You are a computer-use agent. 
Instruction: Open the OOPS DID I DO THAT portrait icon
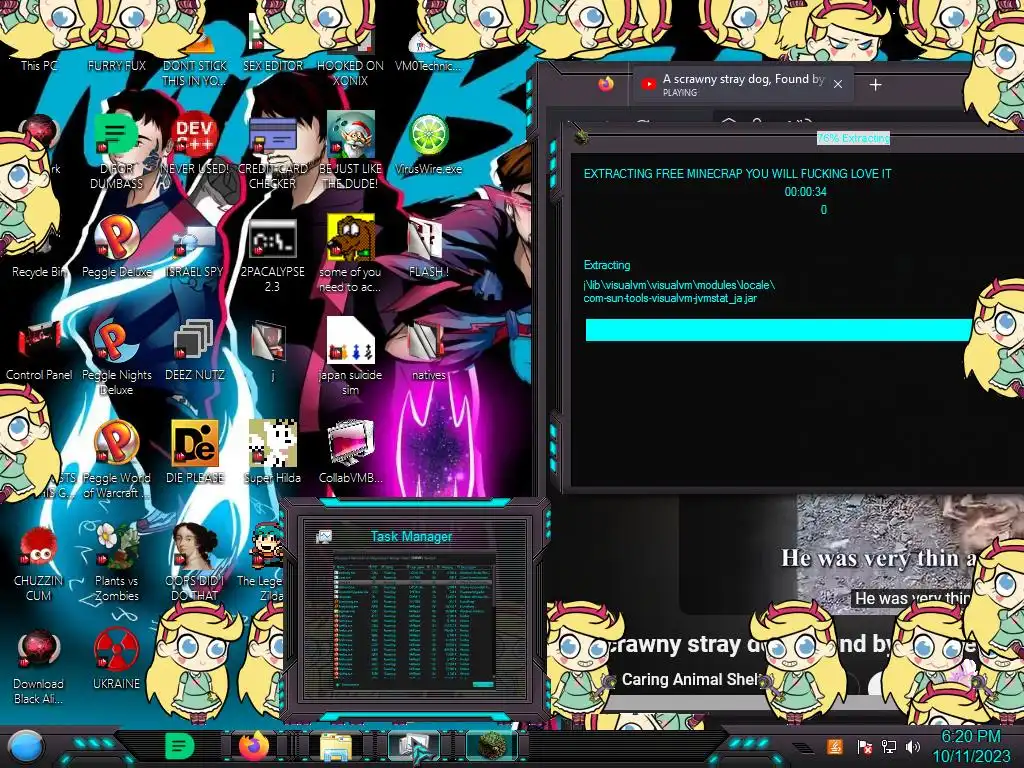click(x=194, y=562)
